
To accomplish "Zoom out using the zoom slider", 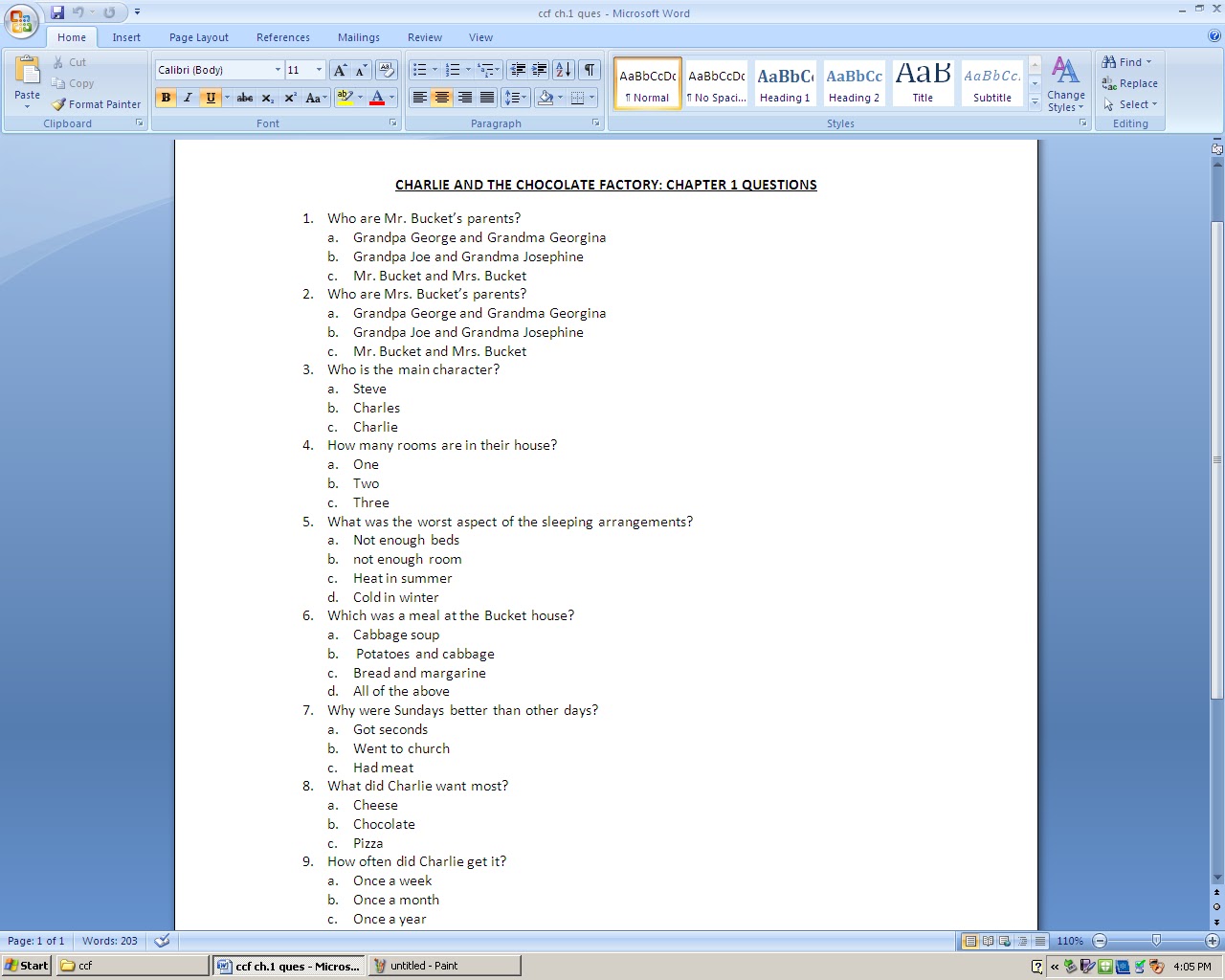I will tap(1099, 941).
